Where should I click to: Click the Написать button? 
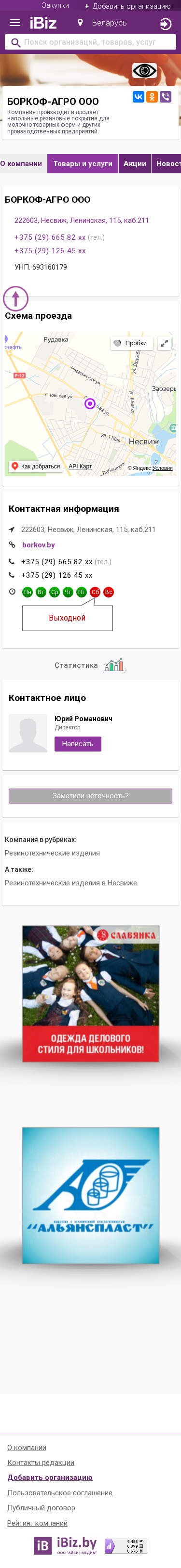coord(77,744)
